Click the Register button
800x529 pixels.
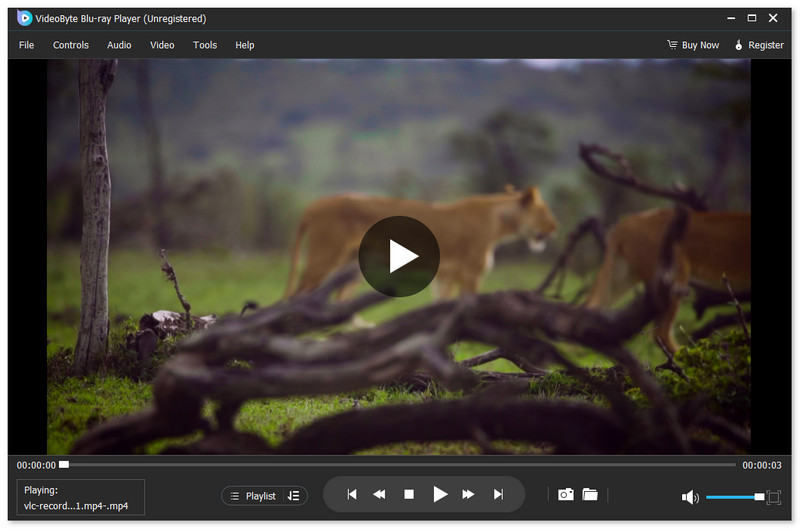(759, 45)
